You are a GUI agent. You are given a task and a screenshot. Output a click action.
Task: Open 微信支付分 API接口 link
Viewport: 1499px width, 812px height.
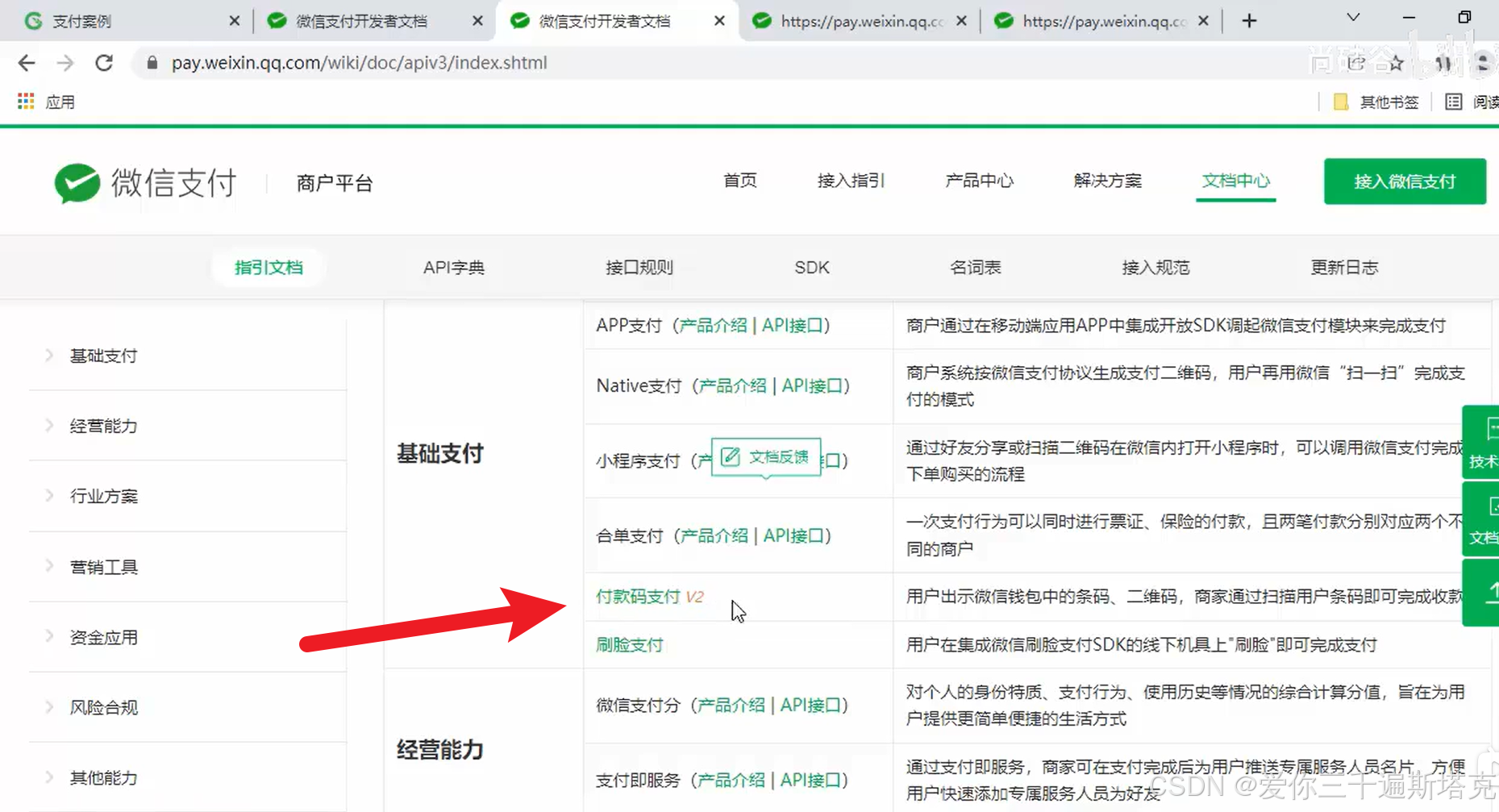(x=810, y=706)
